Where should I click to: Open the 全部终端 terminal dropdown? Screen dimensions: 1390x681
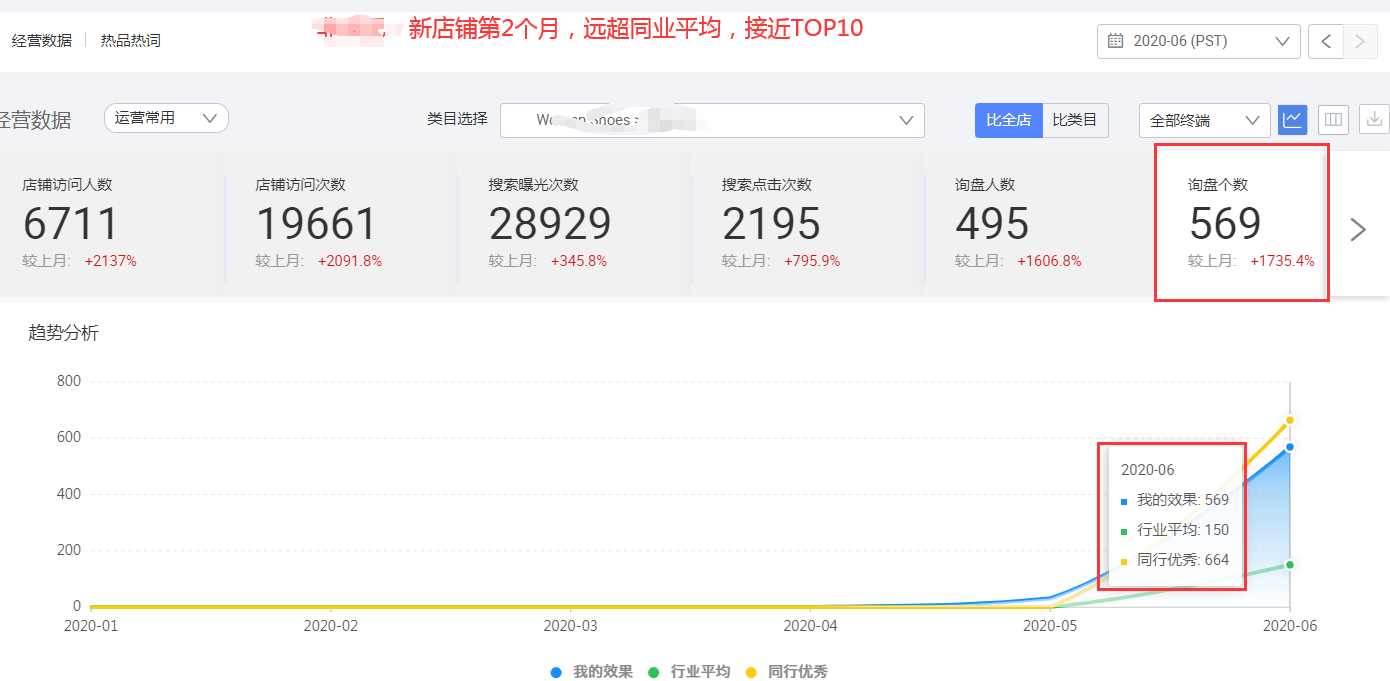pyautogui.click(x=1203, y=119)
